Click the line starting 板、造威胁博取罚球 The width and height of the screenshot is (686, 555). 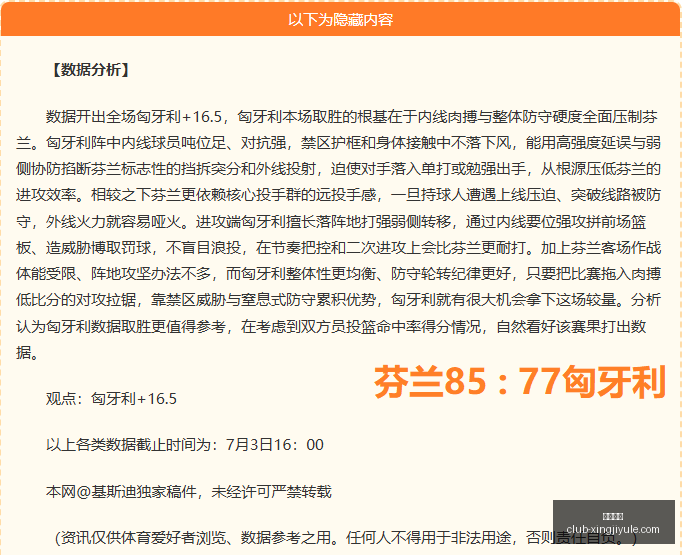(x=338, y=248)
